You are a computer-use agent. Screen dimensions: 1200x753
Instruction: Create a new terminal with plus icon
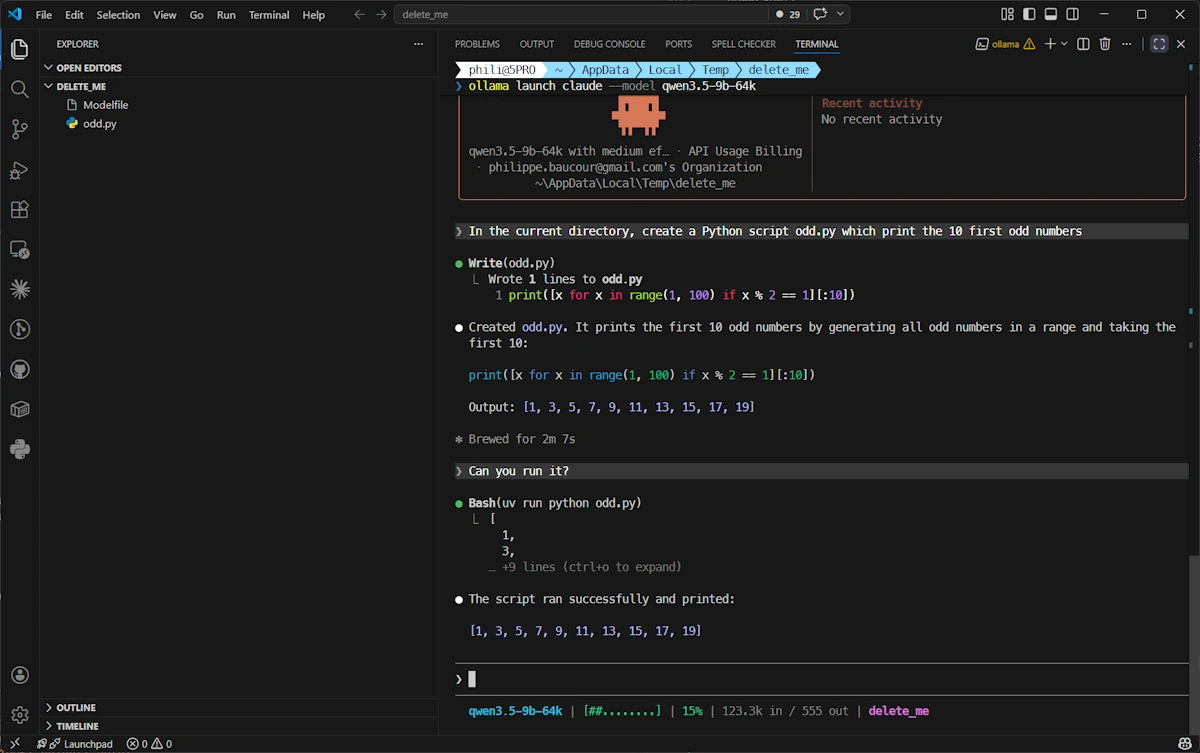coord(1050,44)
